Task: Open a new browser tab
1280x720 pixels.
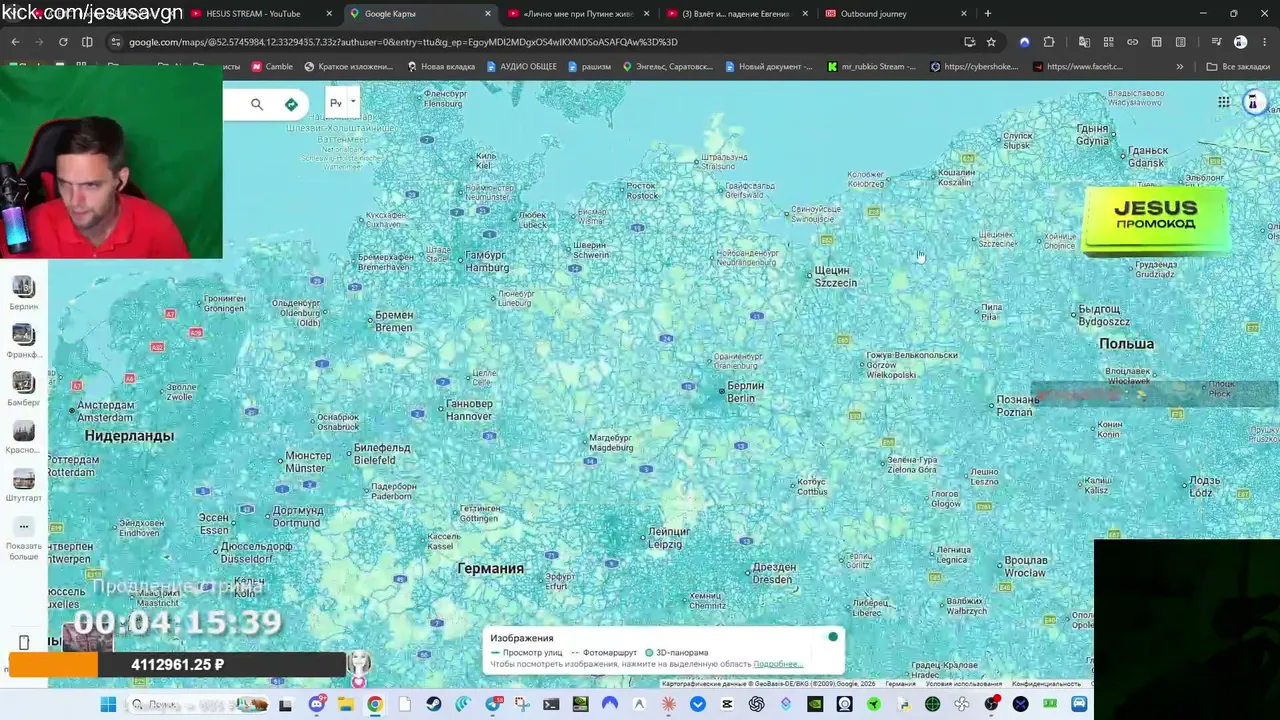Action: [x=988, y=14]
